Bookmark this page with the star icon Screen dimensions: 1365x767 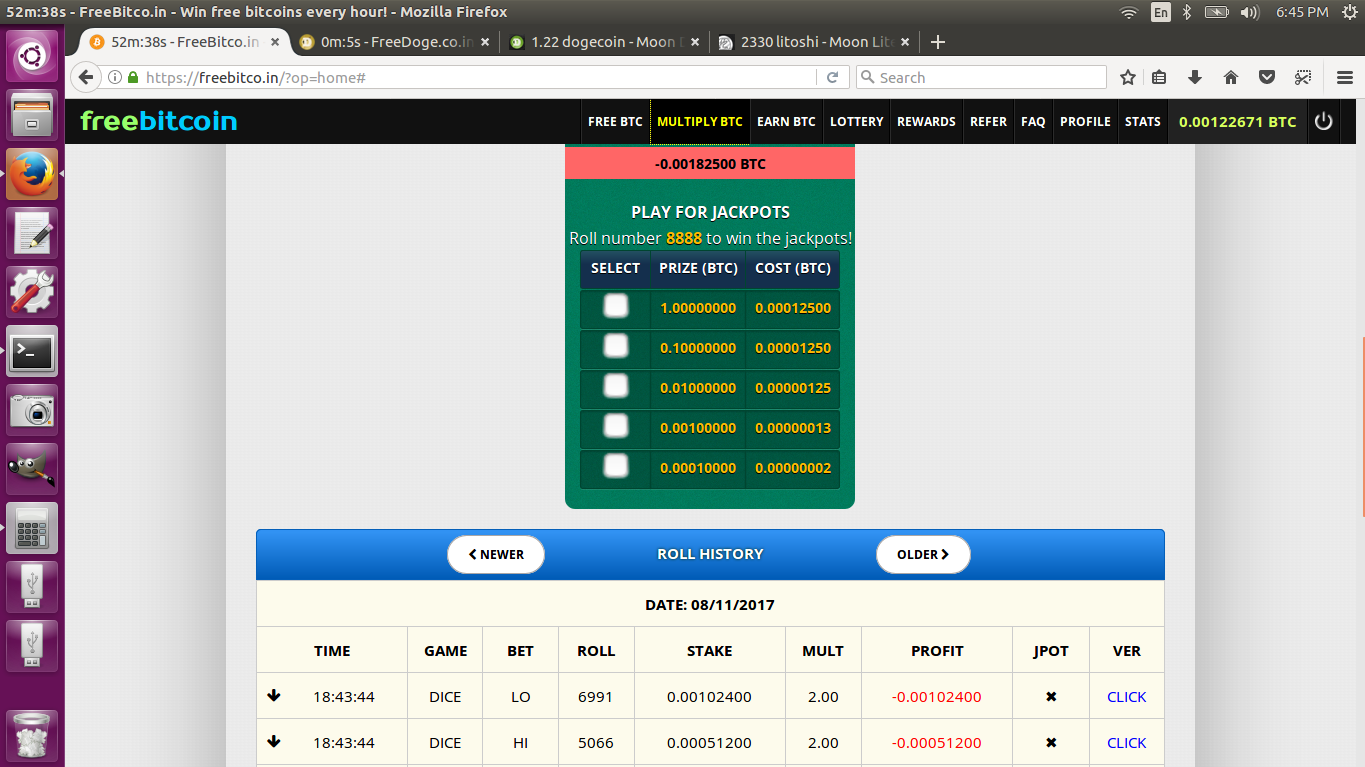(x=1128, y=77)
